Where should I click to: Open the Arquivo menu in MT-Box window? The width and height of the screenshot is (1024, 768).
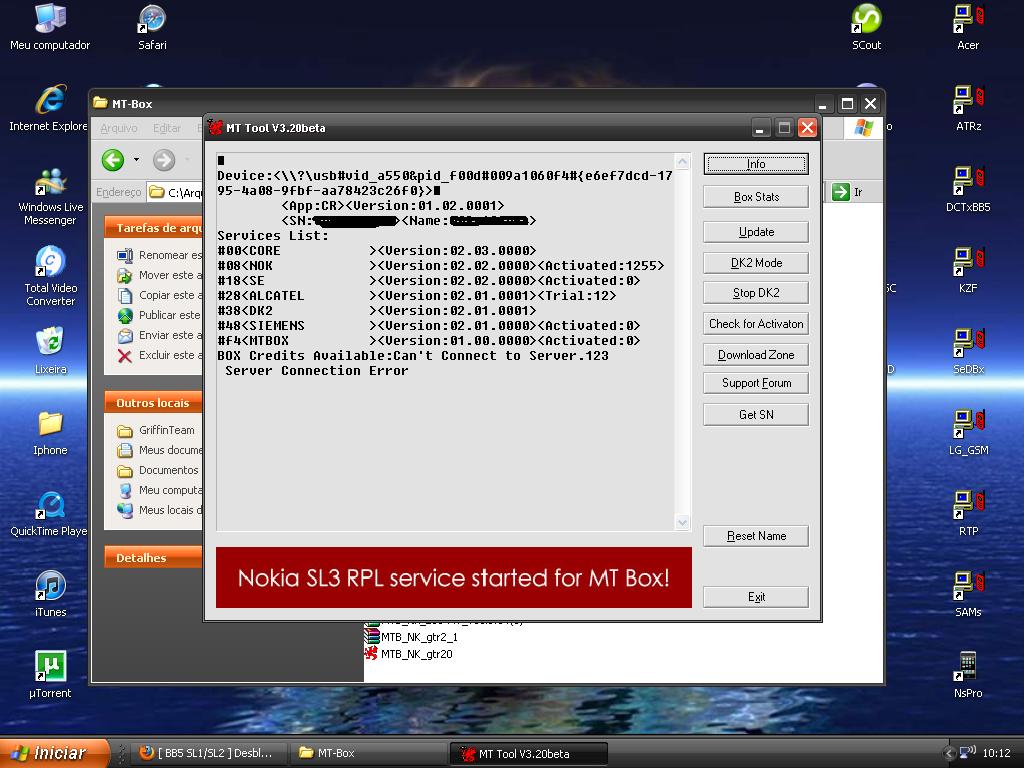(119, 129)
